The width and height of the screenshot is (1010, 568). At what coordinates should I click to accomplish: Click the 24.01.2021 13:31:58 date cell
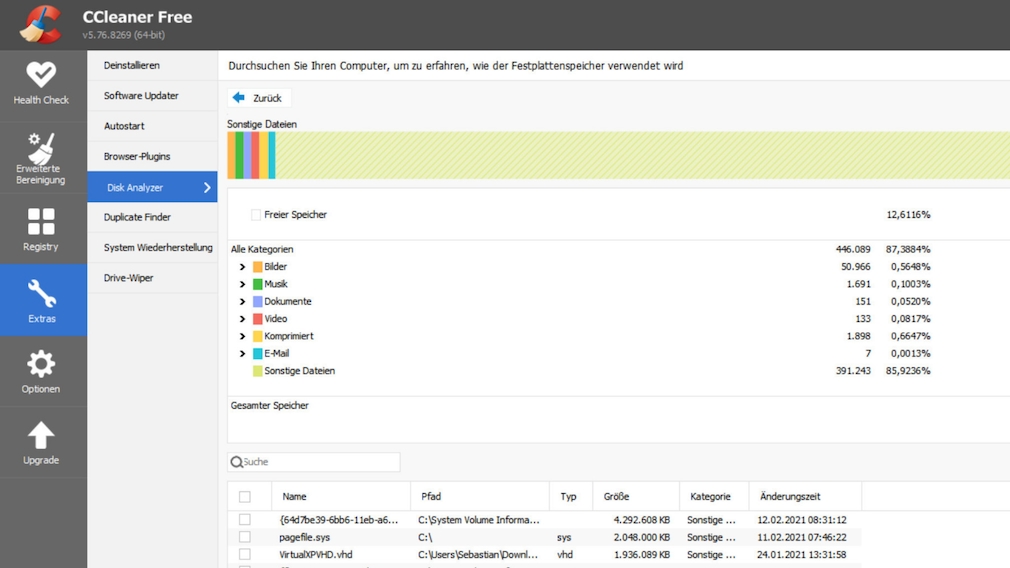[x=802, y=554]
